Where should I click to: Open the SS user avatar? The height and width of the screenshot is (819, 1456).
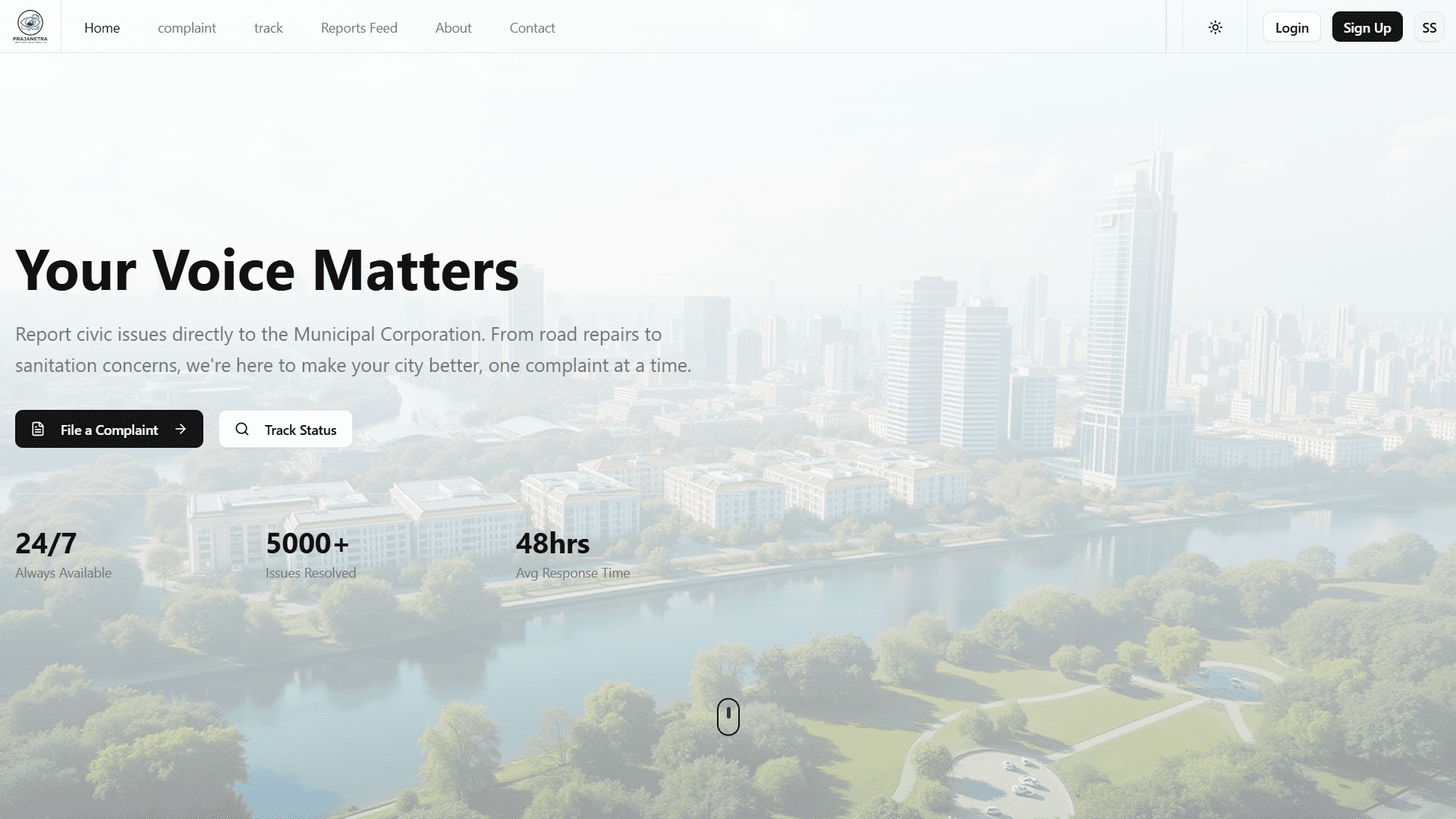[1429, 27]
